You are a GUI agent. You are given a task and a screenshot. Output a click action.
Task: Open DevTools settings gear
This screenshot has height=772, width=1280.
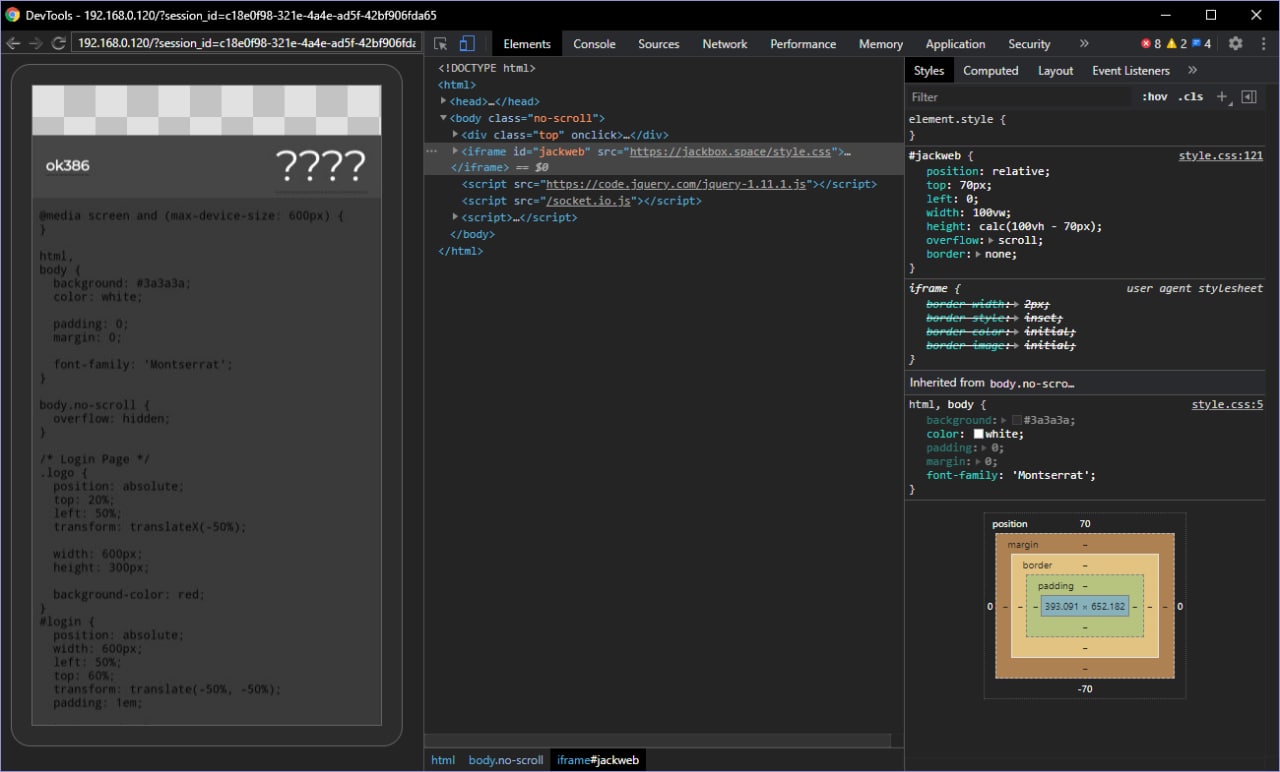pos(1235,44)
